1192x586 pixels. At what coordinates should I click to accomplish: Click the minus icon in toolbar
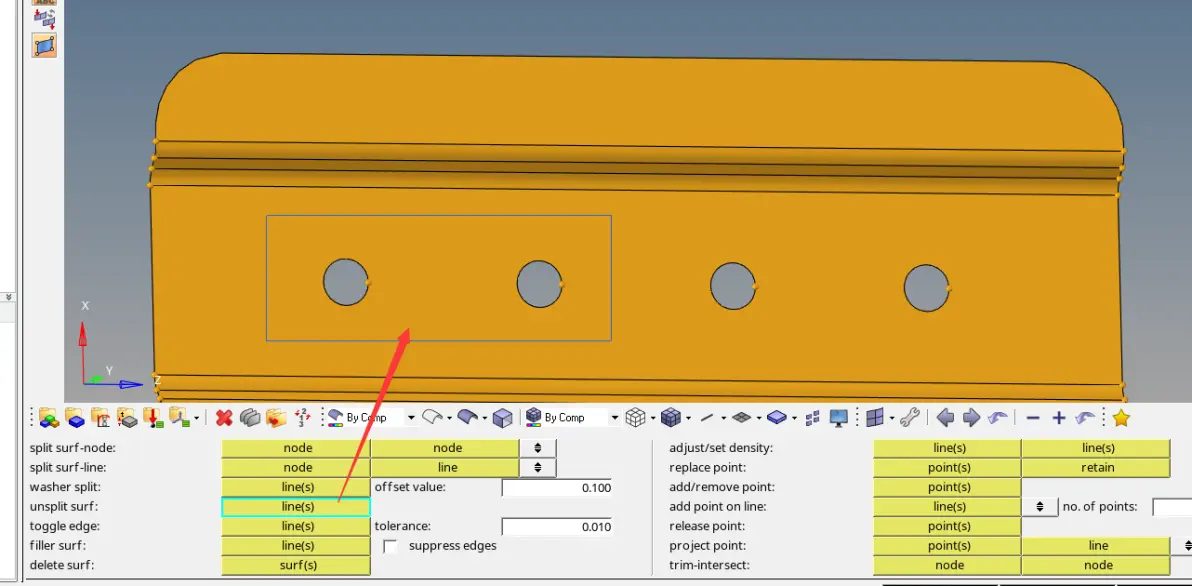(1032, 417)
